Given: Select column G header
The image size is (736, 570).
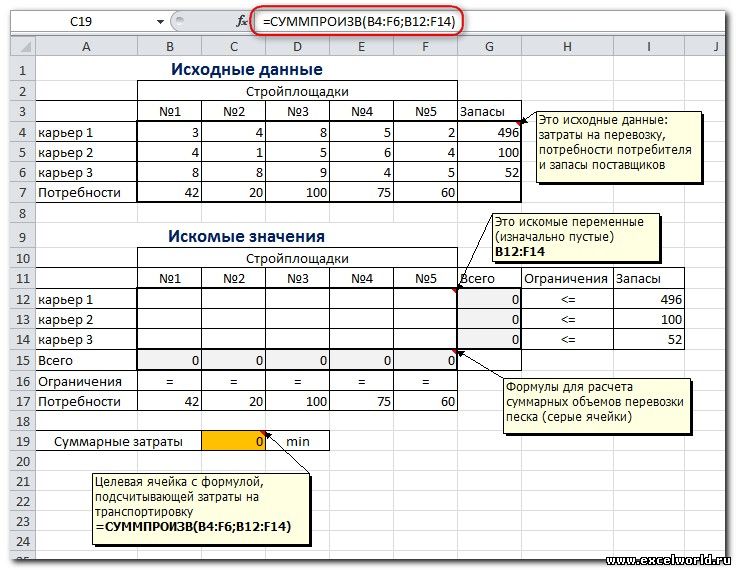Looking at the screenshot, I should pyautogui.click(x=489, y=46).
